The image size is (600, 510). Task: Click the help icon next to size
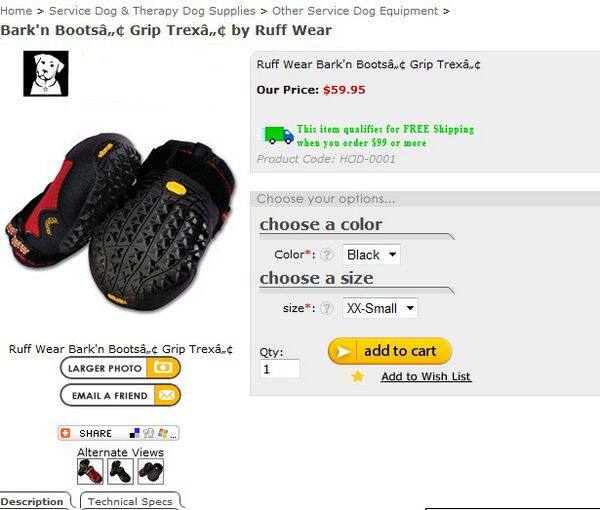coord(326,308)
